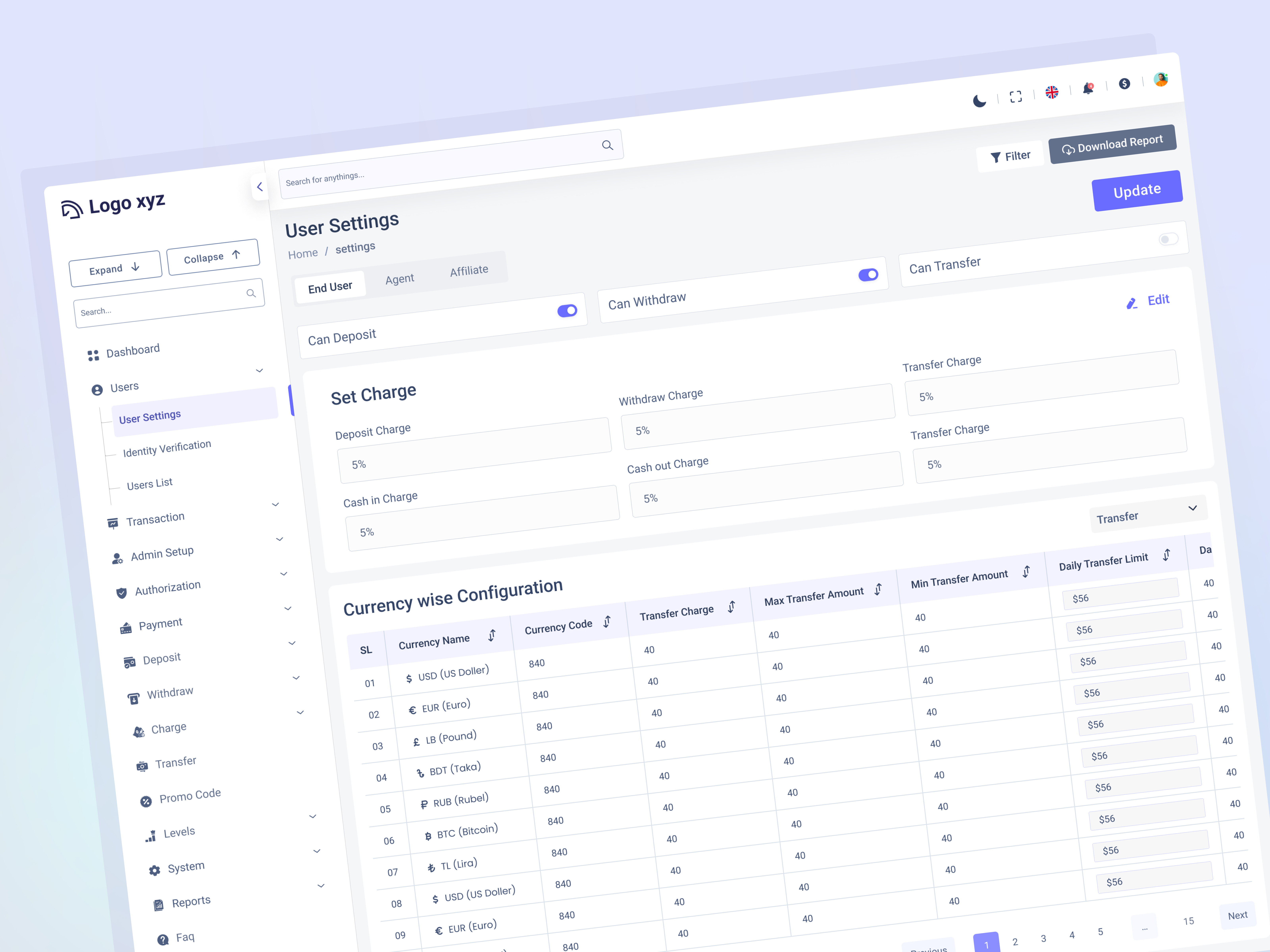
Task: Click search magnifier in top search bar
Action: pos(607,145)
